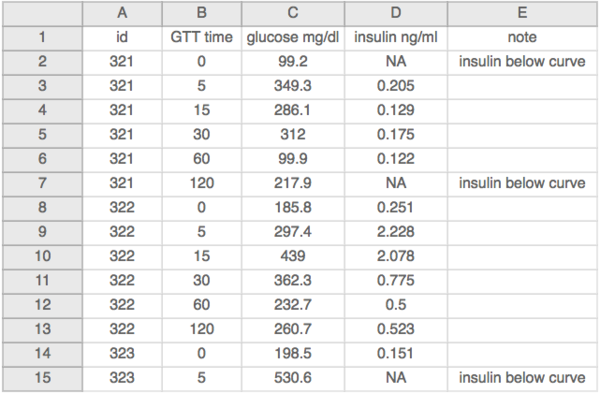Select the empty note cell in row 10

click(x=522, y=256)
